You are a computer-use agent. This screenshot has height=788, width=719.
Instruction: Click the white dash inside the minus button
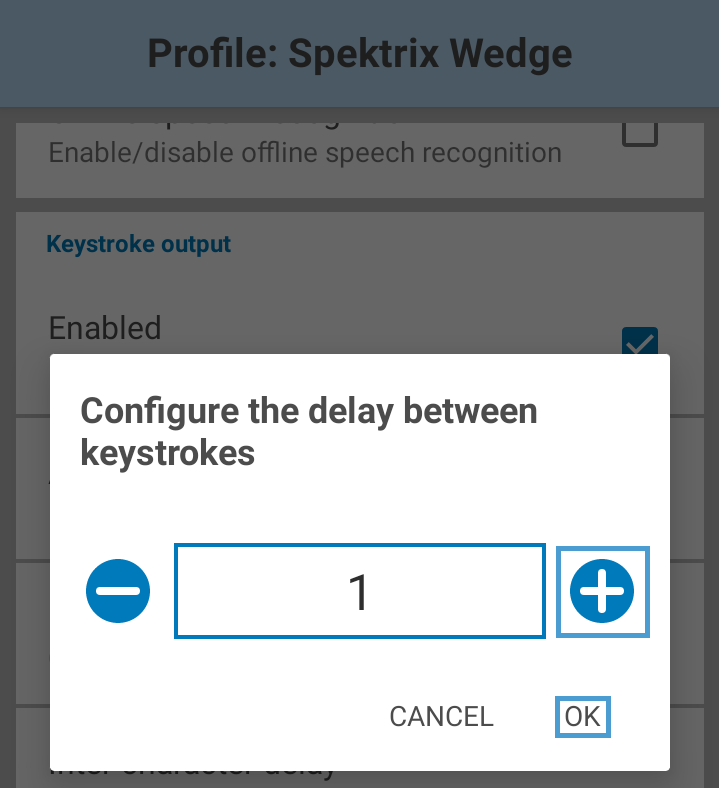point(118,590)
